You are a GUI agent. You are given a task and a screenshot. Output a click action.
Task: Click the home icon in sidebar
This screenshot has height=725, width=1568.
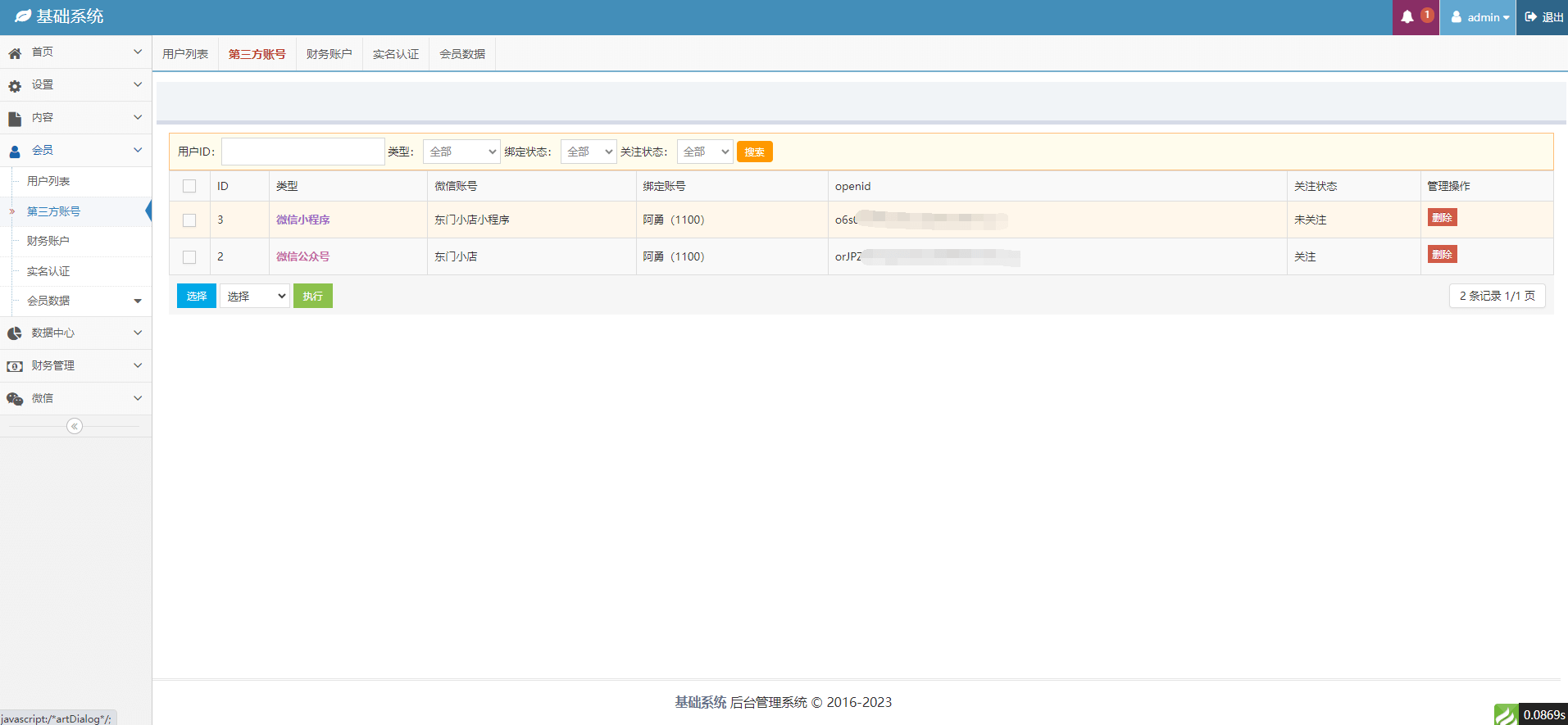coord(15,53)
